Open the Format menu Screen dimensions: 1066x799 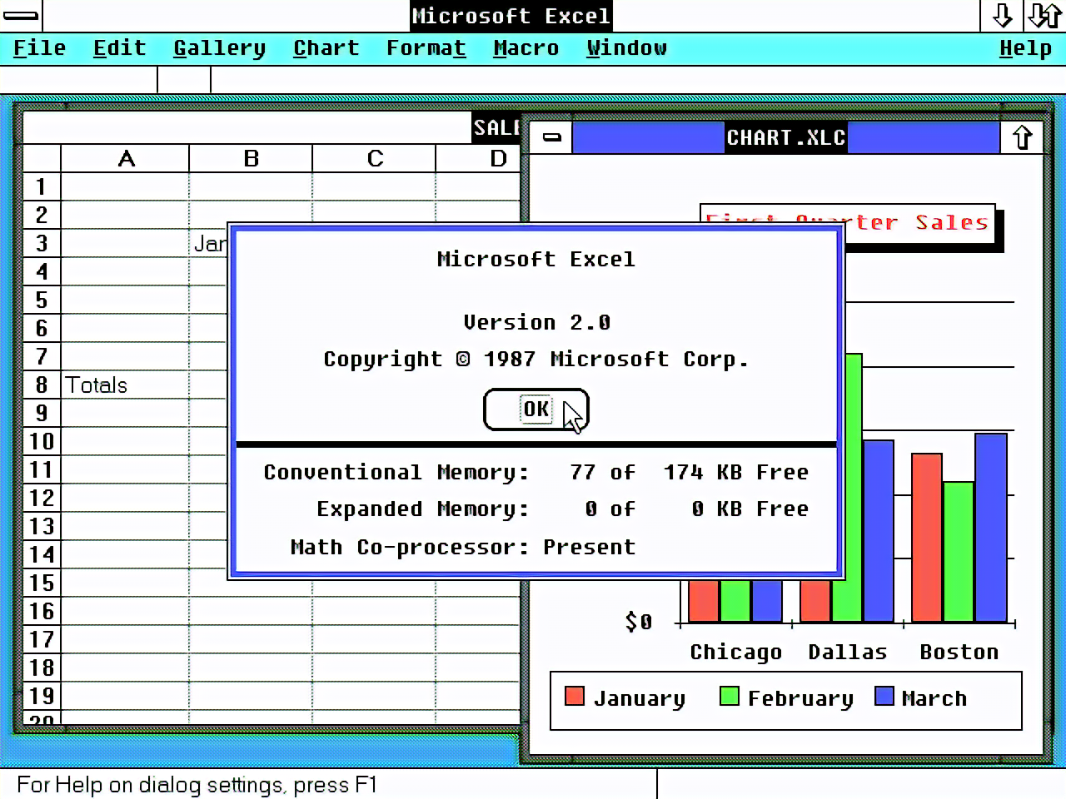tap(425, 47)
